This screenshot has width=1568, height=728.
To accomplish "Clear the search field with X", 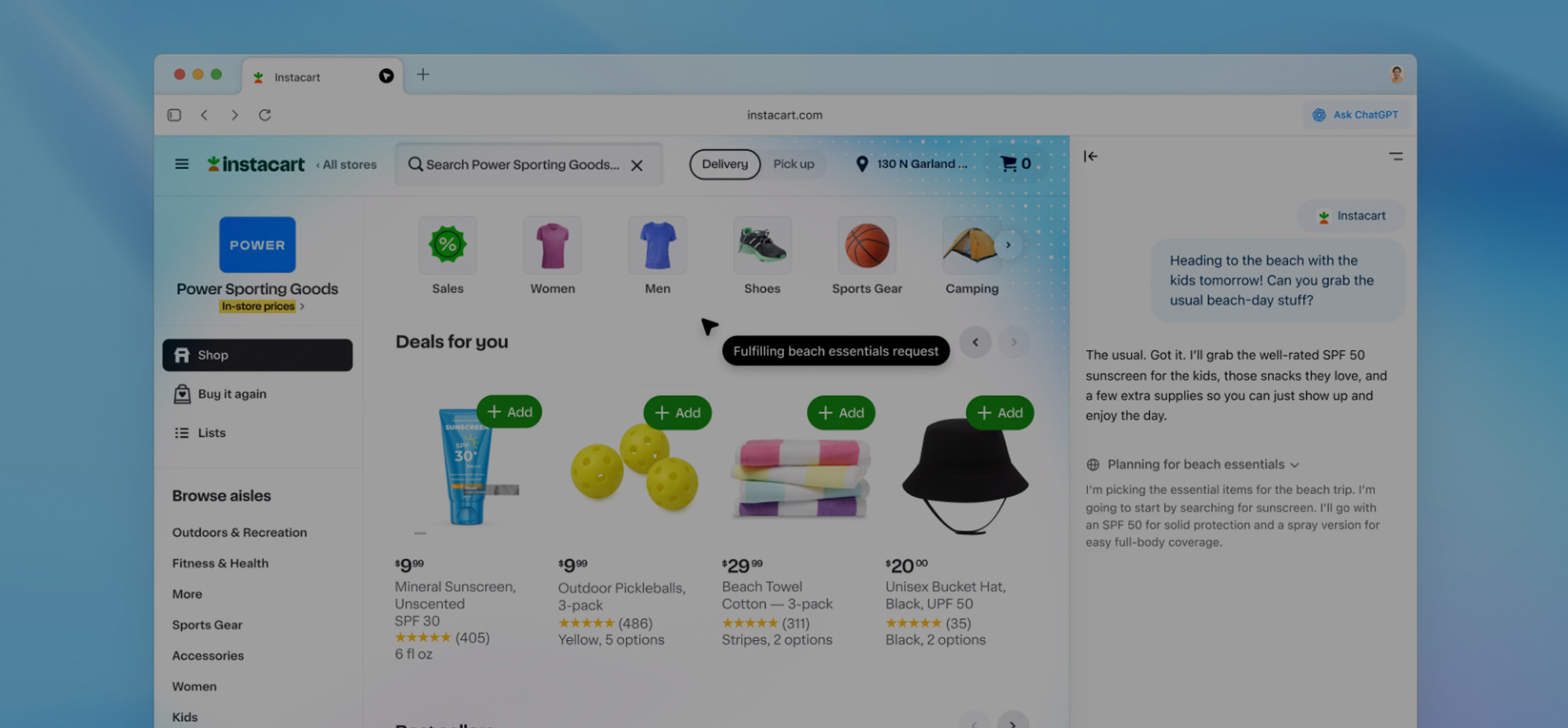I will 637,165.
